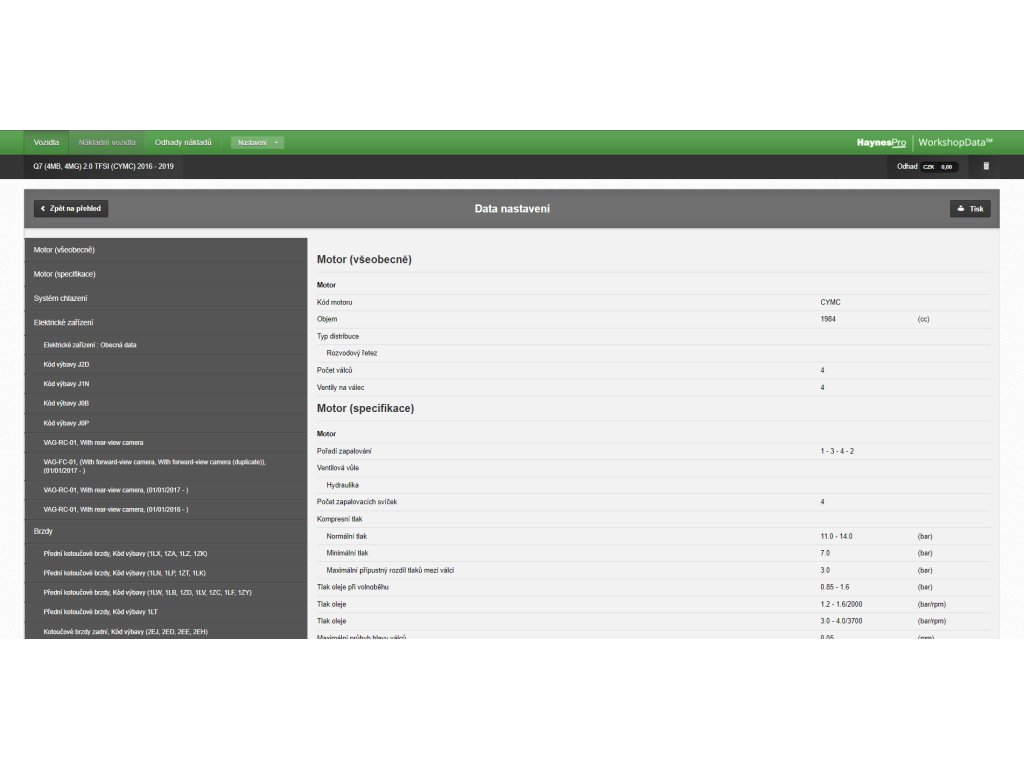Select Kód výbavy J2D entry
The image size is (1024, 768).
tap(67, 364)
